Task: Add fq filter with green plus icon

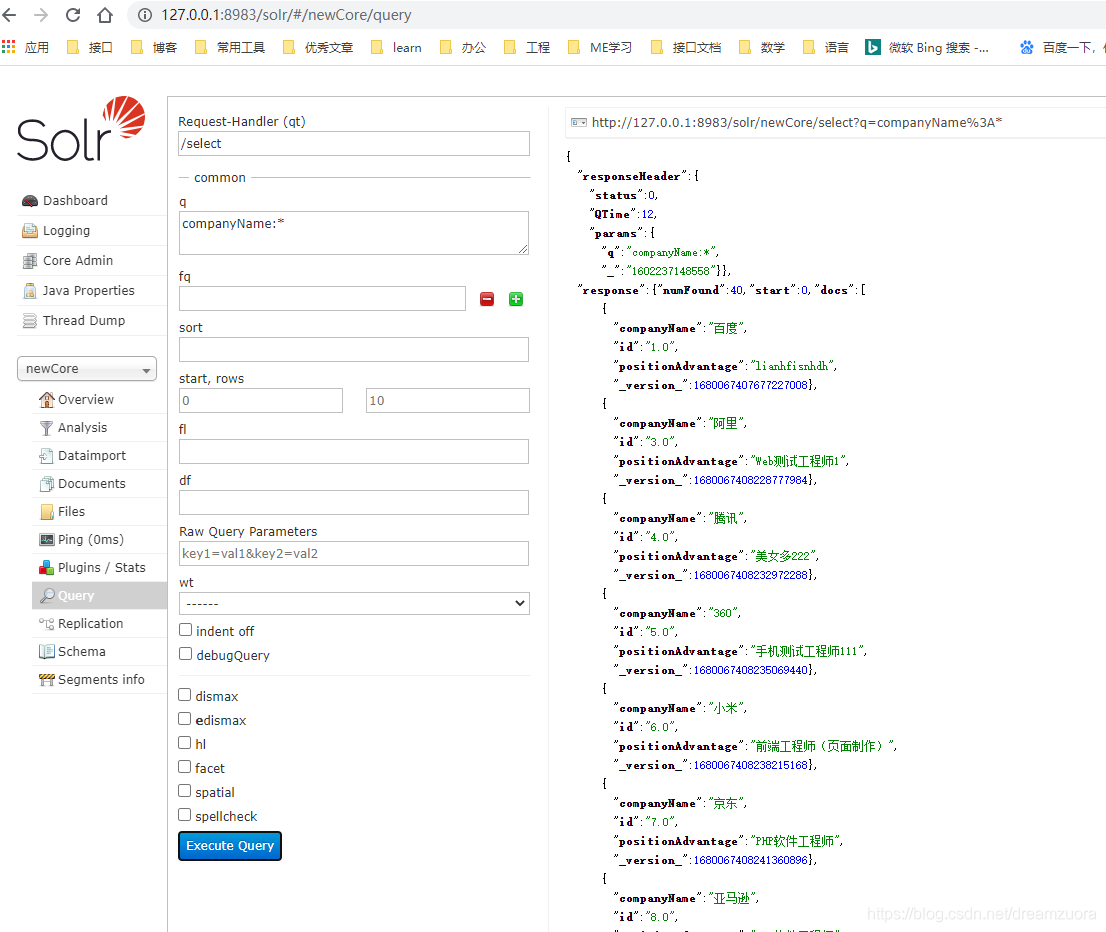Action: coord(516,299)
